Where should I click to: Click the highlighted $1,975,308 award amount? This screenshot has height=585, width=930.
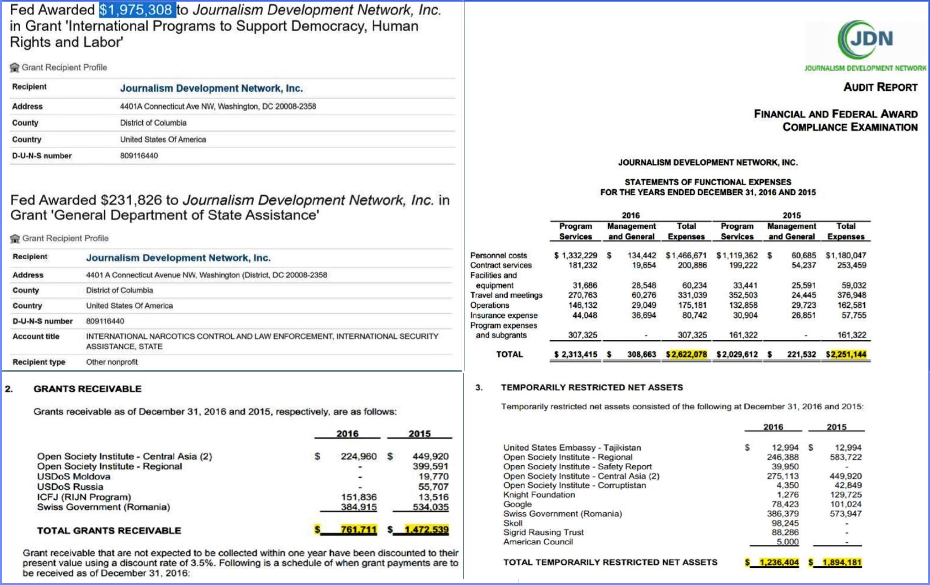coord(137,10)
